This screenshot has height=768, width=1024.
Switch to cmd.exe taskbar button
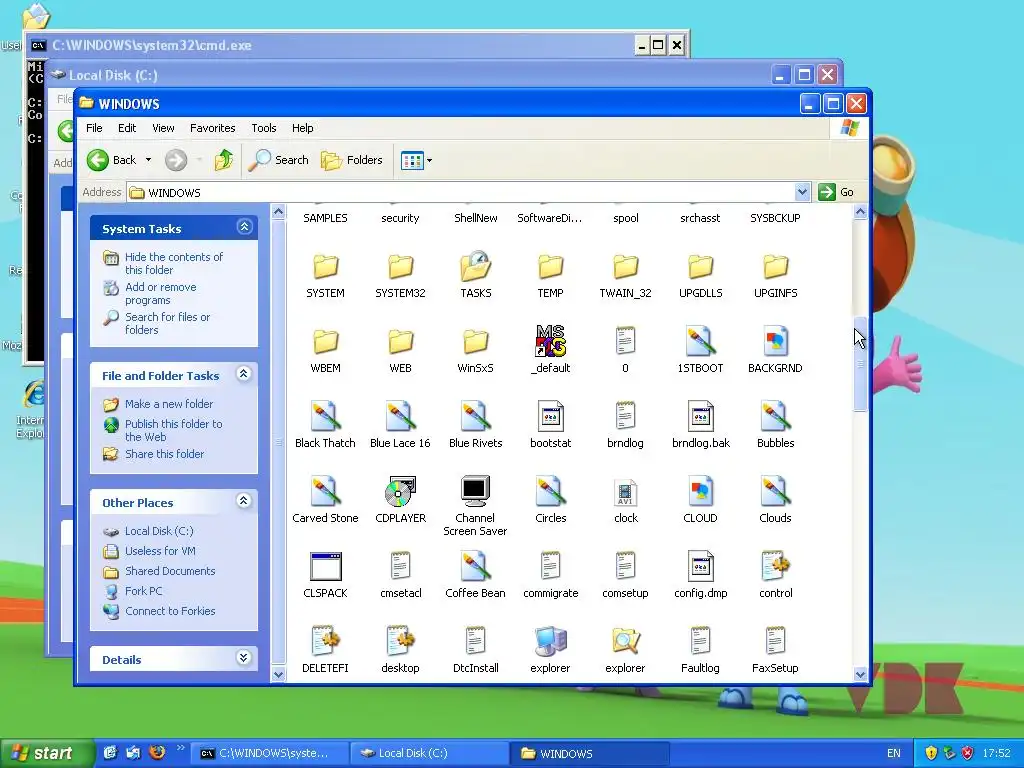coord(270,754)
